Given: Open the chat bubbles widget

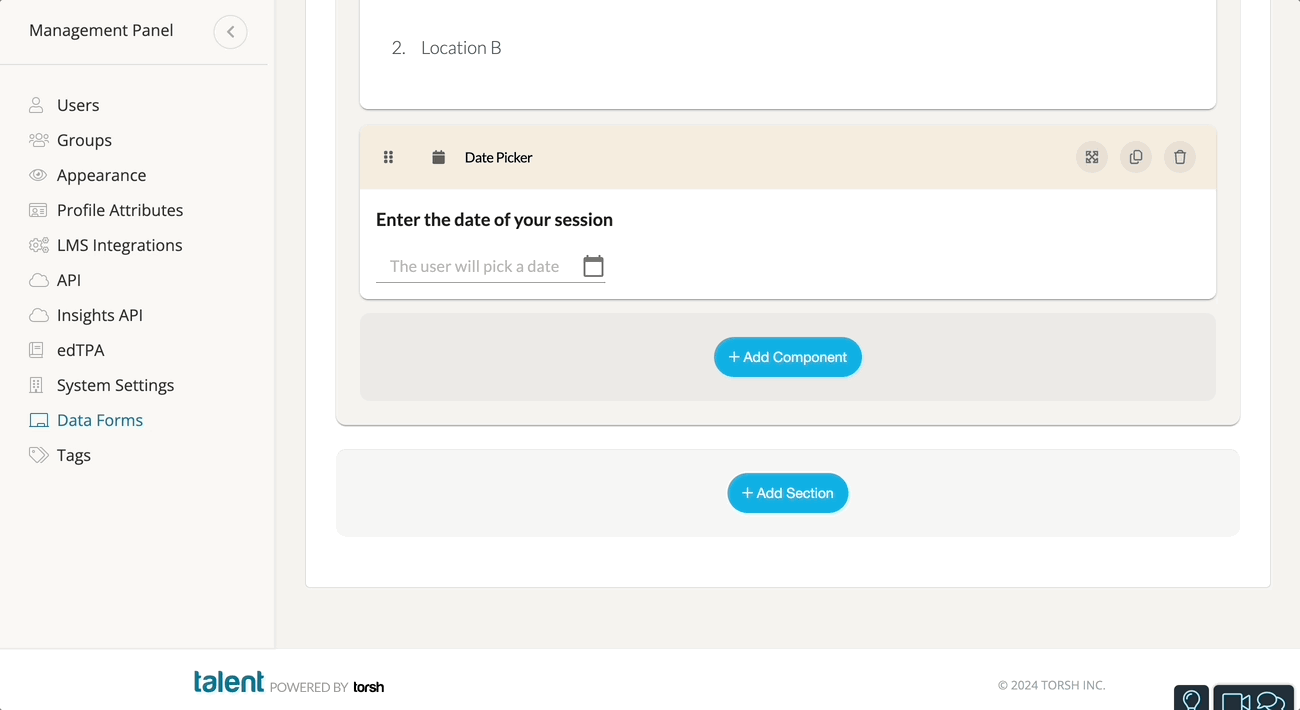Looking at the screenshot, I should click(1270, 701).
